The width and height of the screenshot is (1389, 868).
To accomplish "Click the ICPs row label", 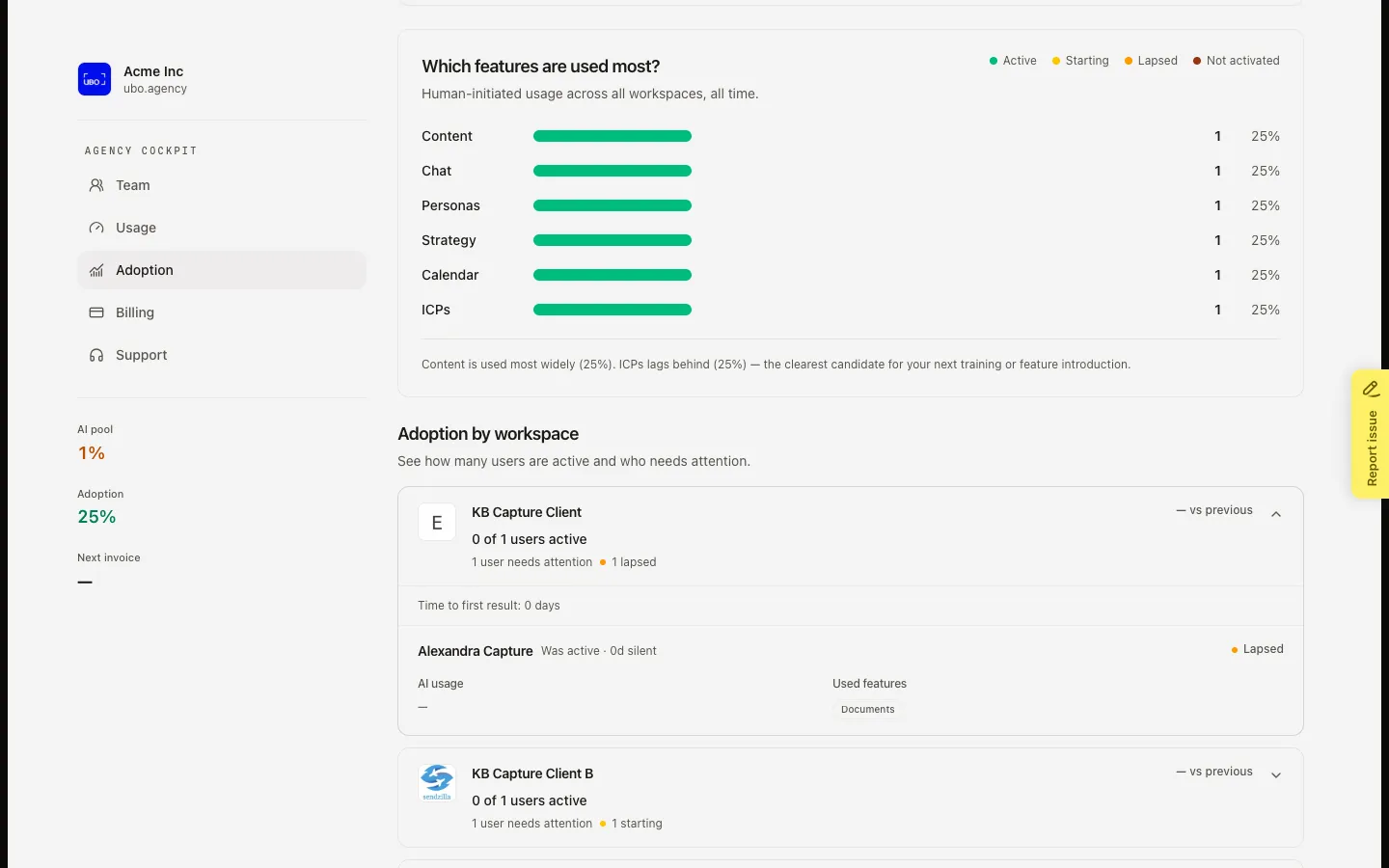I will coord(436,310).
